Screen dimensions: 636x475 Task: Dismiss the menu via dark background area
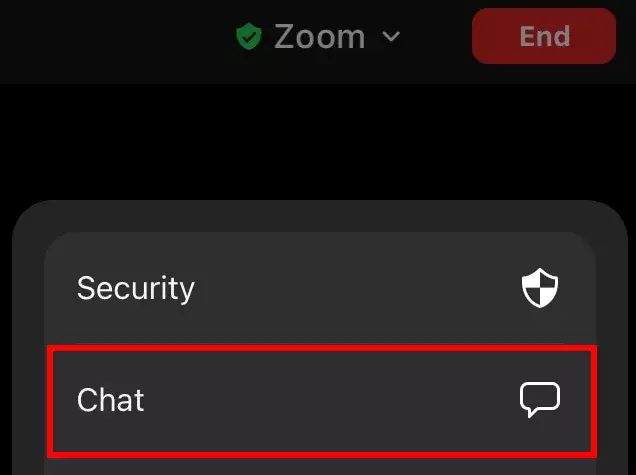320,140
